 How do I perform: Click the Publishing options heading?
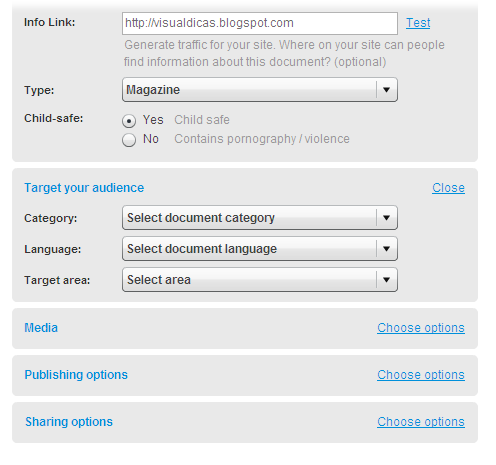(76, 375)
